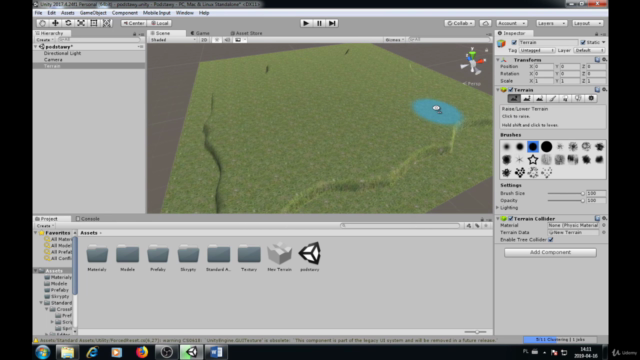Click the Pause button

pos(319,23)
